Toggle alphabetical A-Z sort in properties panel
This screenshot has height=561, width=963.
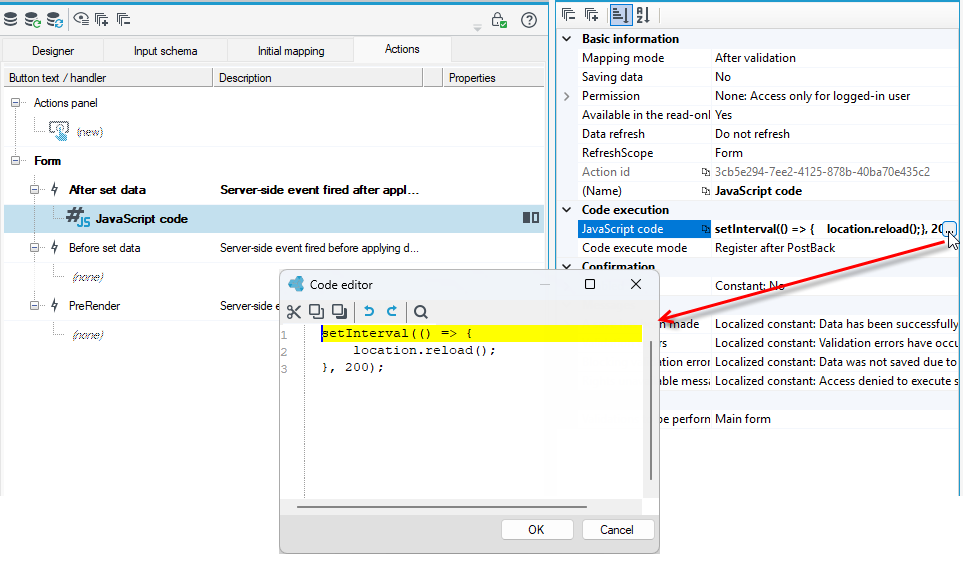tap(643, 15)
